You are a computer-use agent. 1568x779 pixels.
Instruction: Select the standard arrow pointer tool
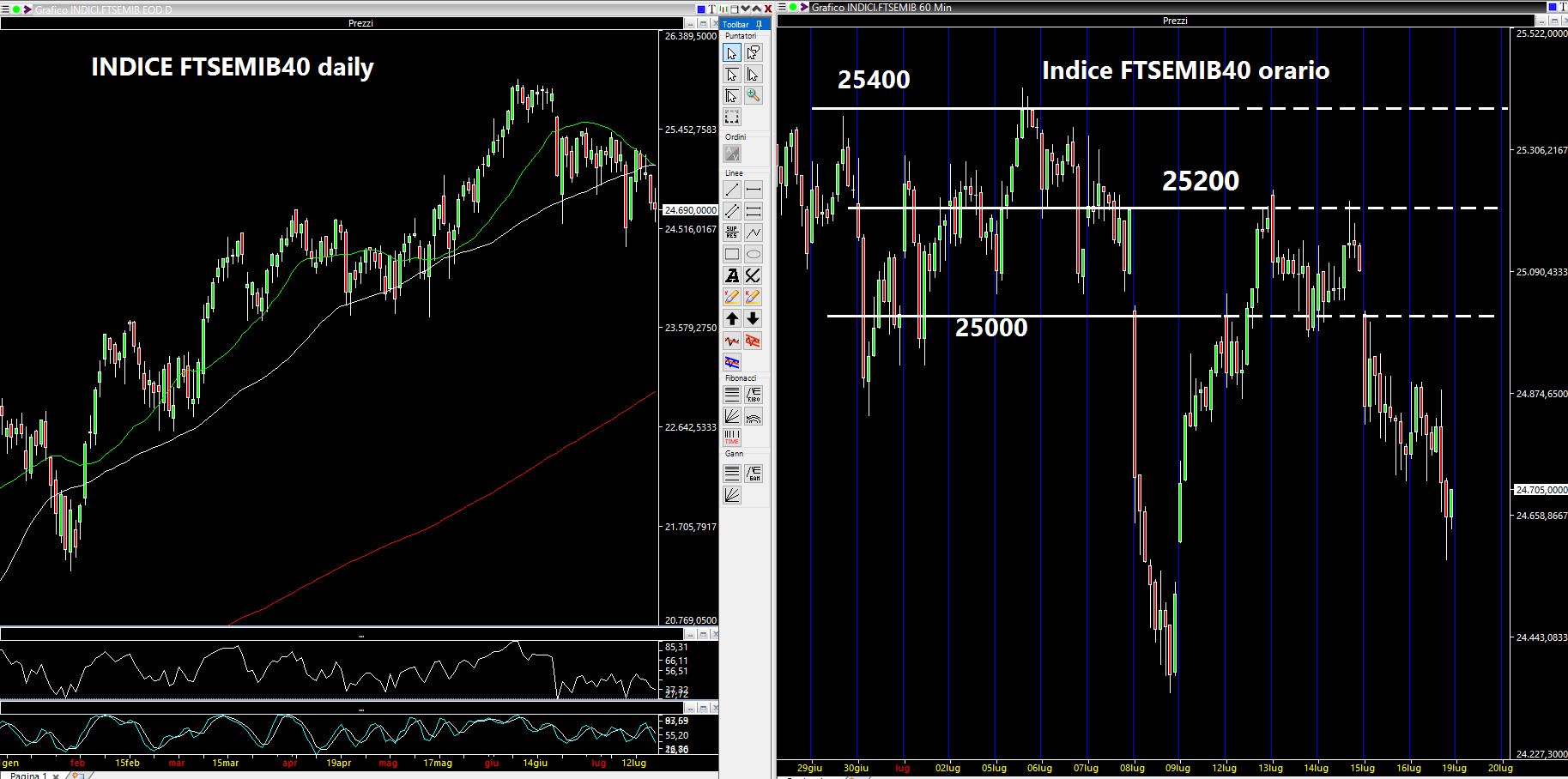732,53
